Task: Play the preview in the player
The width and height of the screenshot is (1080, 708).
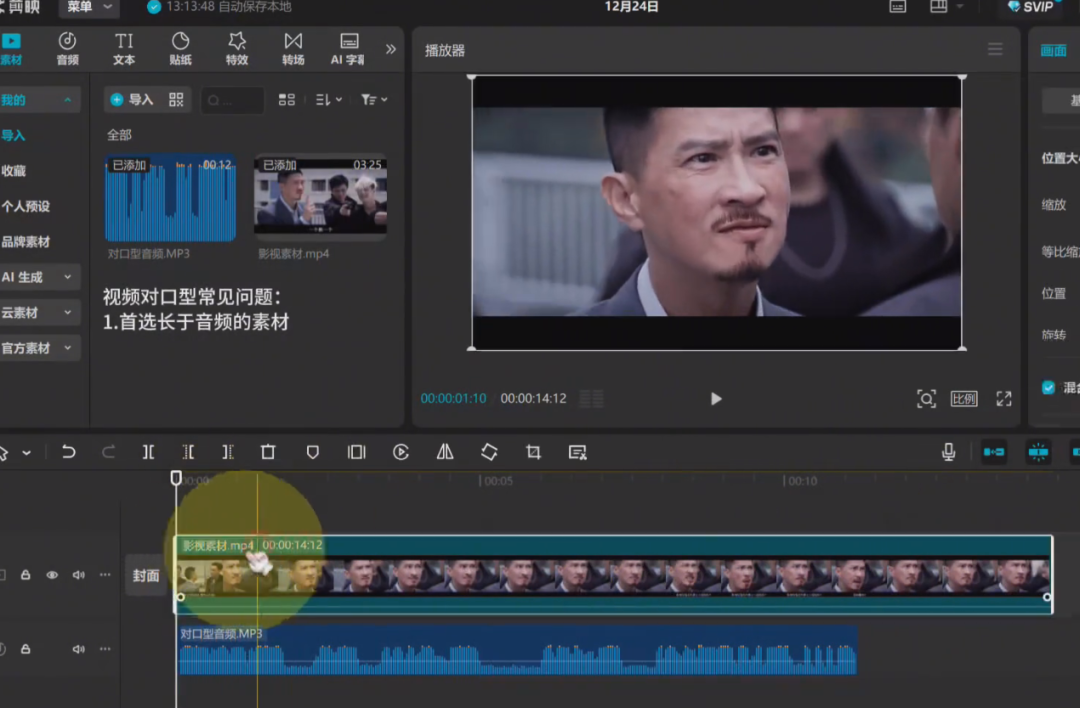Action: coord(716,399)
